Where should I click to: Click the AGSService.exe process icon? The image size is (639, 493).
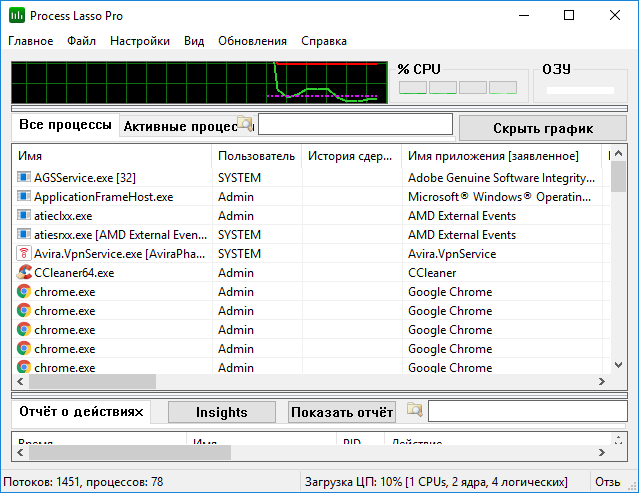tap(24, 177)
